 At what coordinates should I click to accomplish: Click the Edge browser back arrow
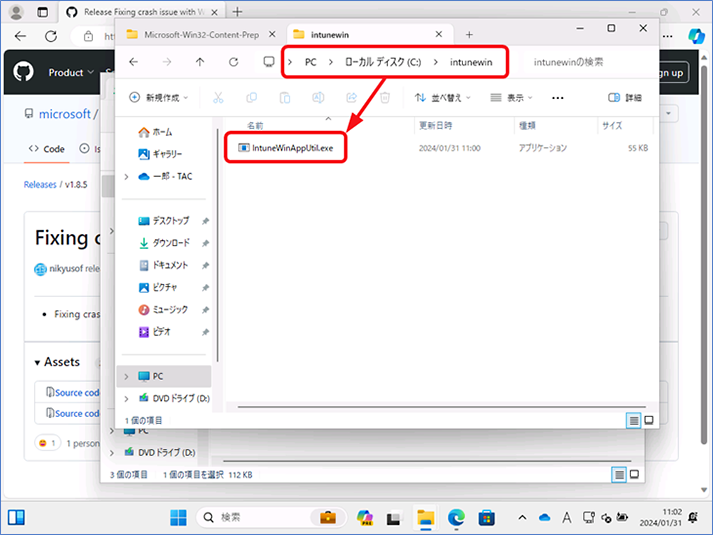20,36
